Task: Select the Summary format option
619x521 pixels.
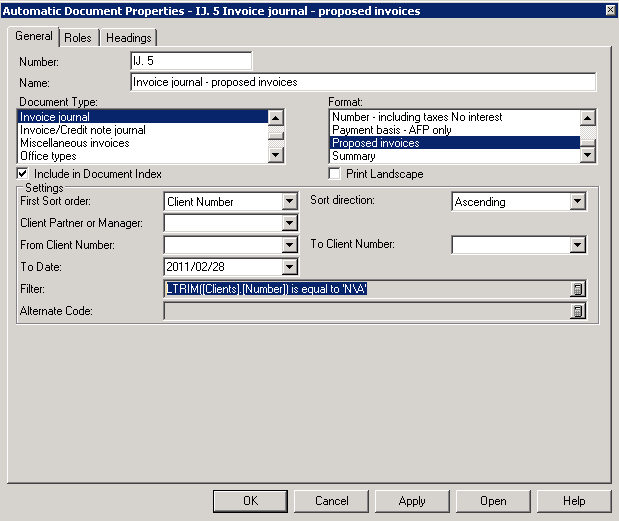Action: click(354, 156)
